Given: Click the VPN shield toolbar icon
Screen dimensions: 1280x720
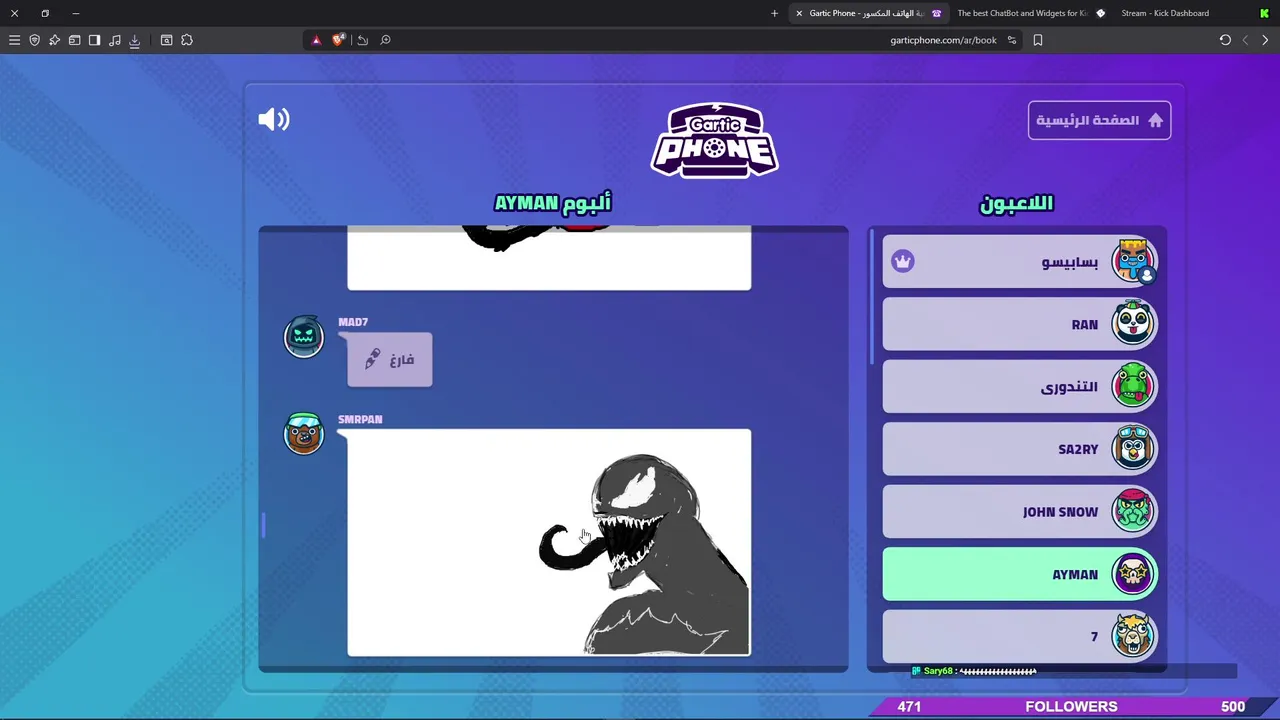Looking at the screenshot, I should click(34, 40).
